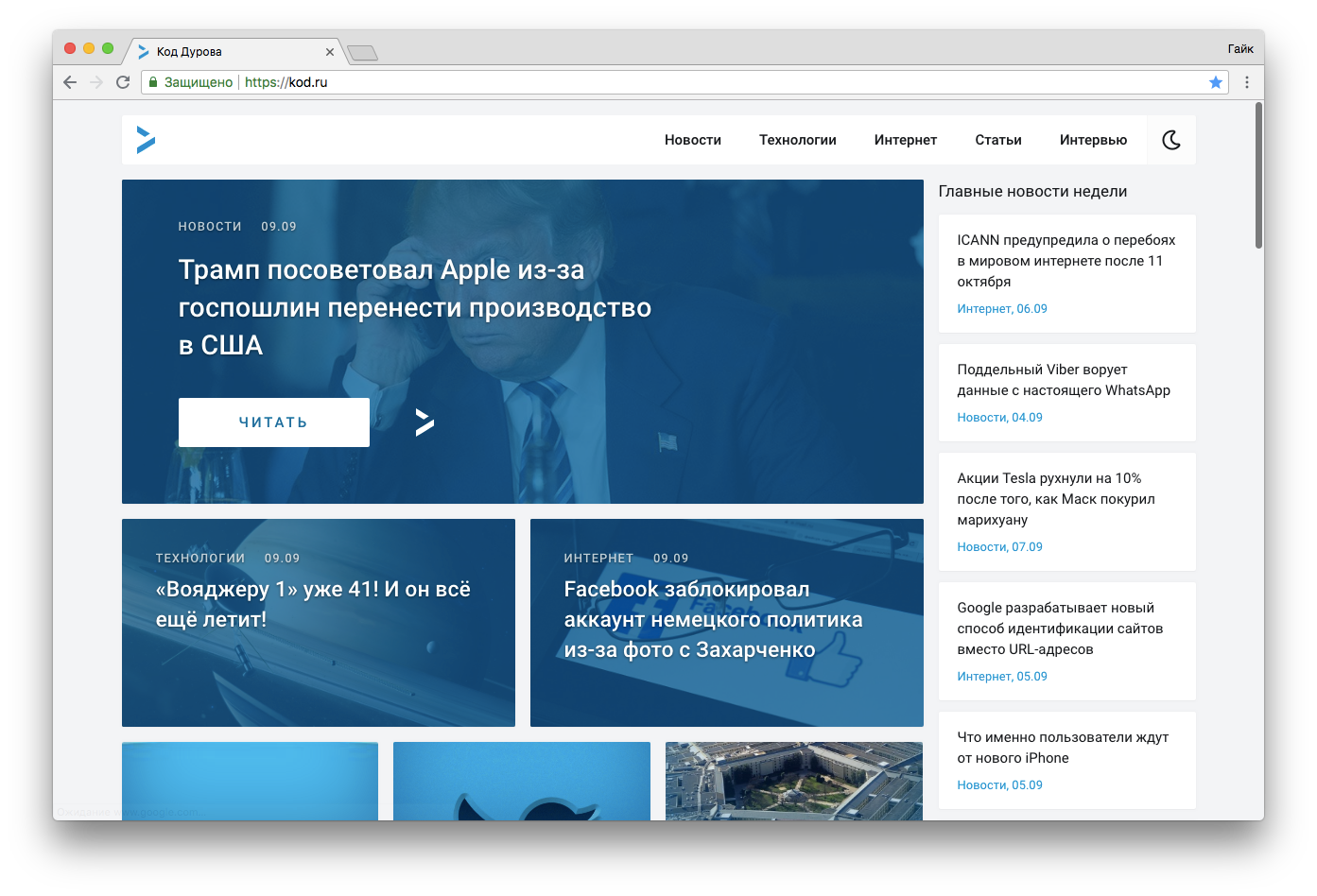This screenshot has height=896, width=1317.
Task: Open the Интернет menu item
Action: click(906, 140)
